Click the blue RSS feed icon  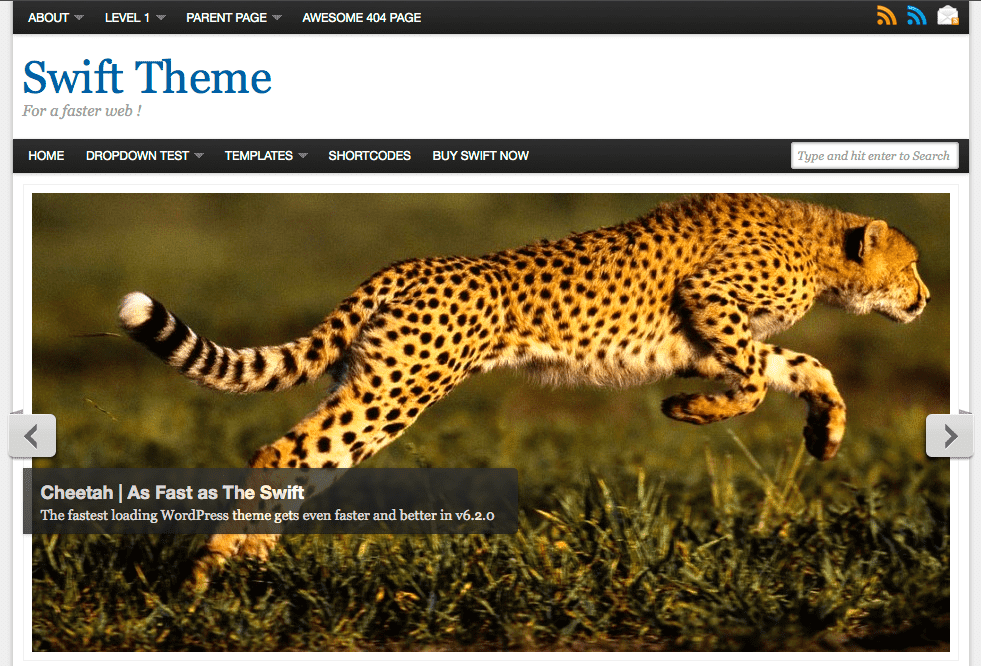[x=917, y=16]
